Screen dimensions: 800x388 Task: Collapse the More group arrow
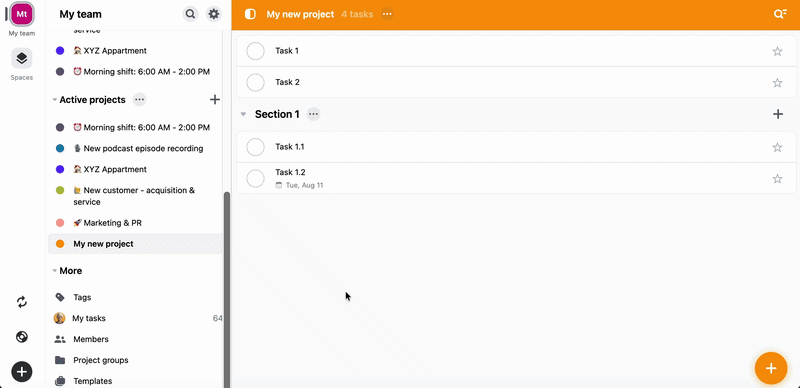55,271
